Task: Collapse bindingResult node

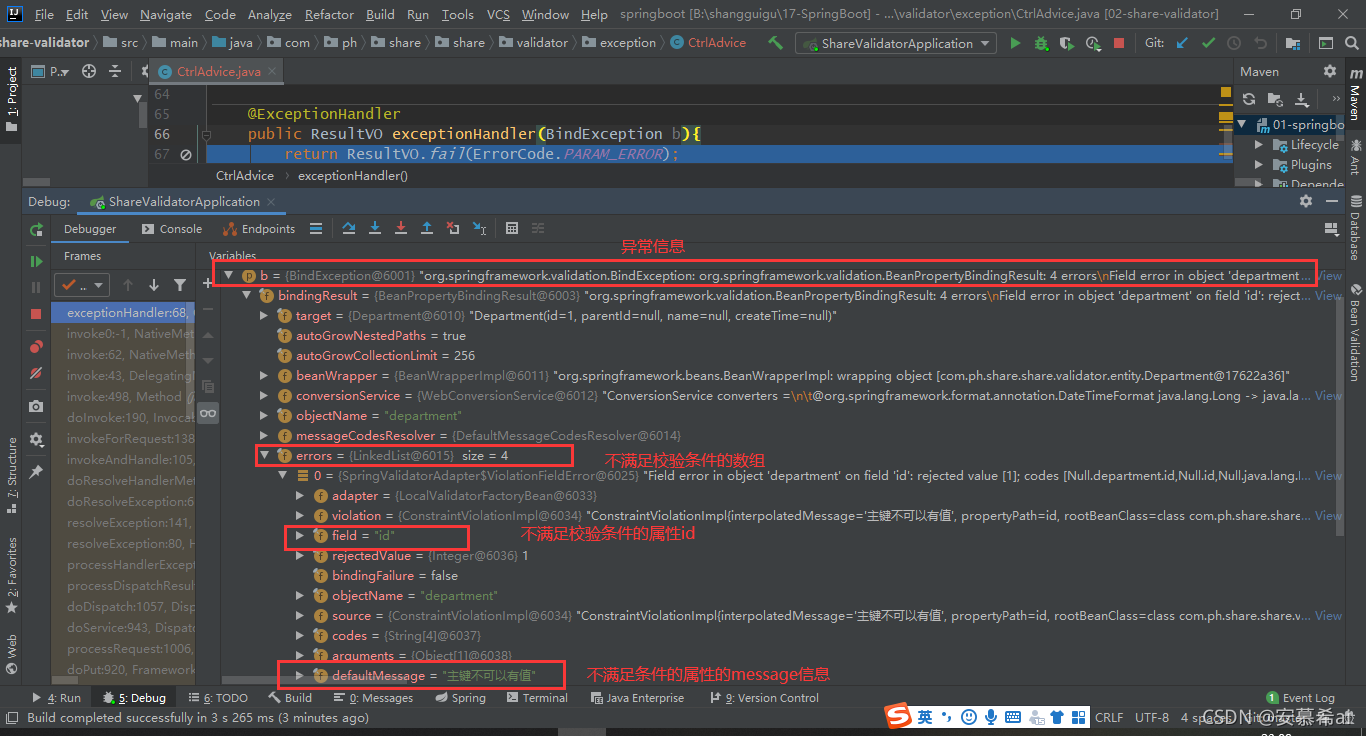Action: coord(246,295)
